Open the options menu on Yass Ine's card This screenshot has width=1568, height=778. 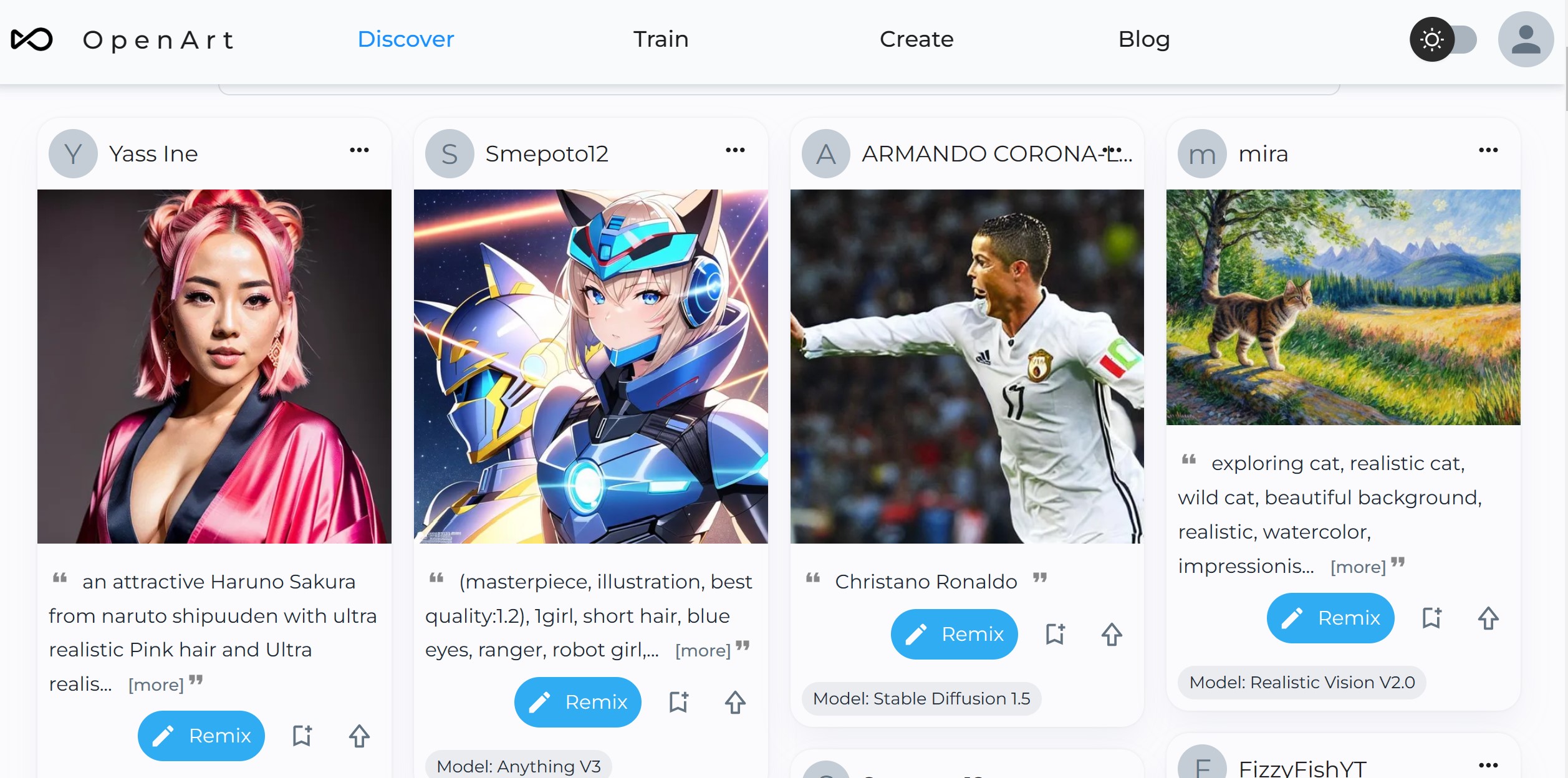click(x=359, y=150)
